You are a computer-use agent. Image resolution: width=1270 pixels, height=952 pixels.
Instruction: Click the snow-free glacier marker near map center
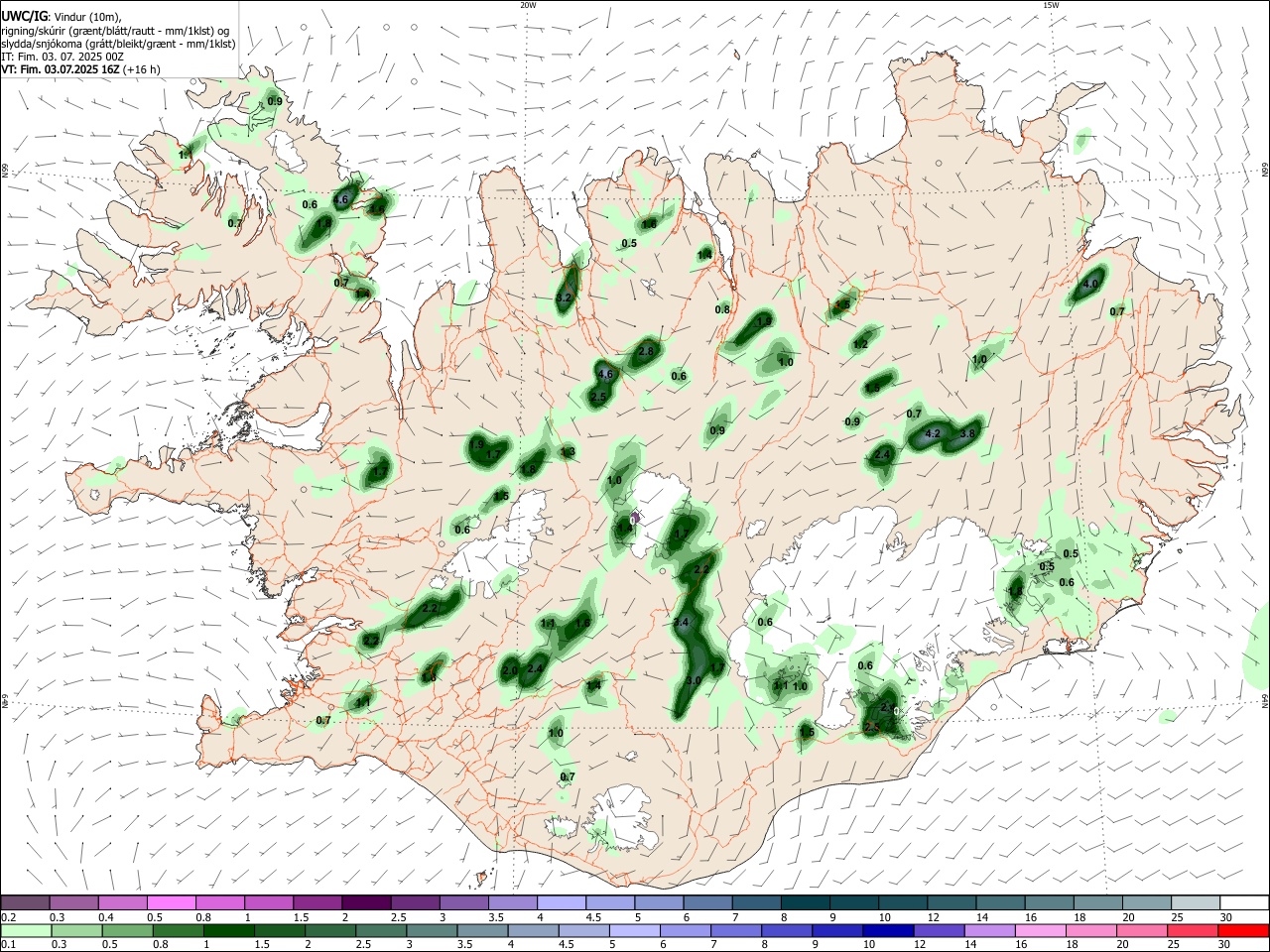(x=635, y=518)
